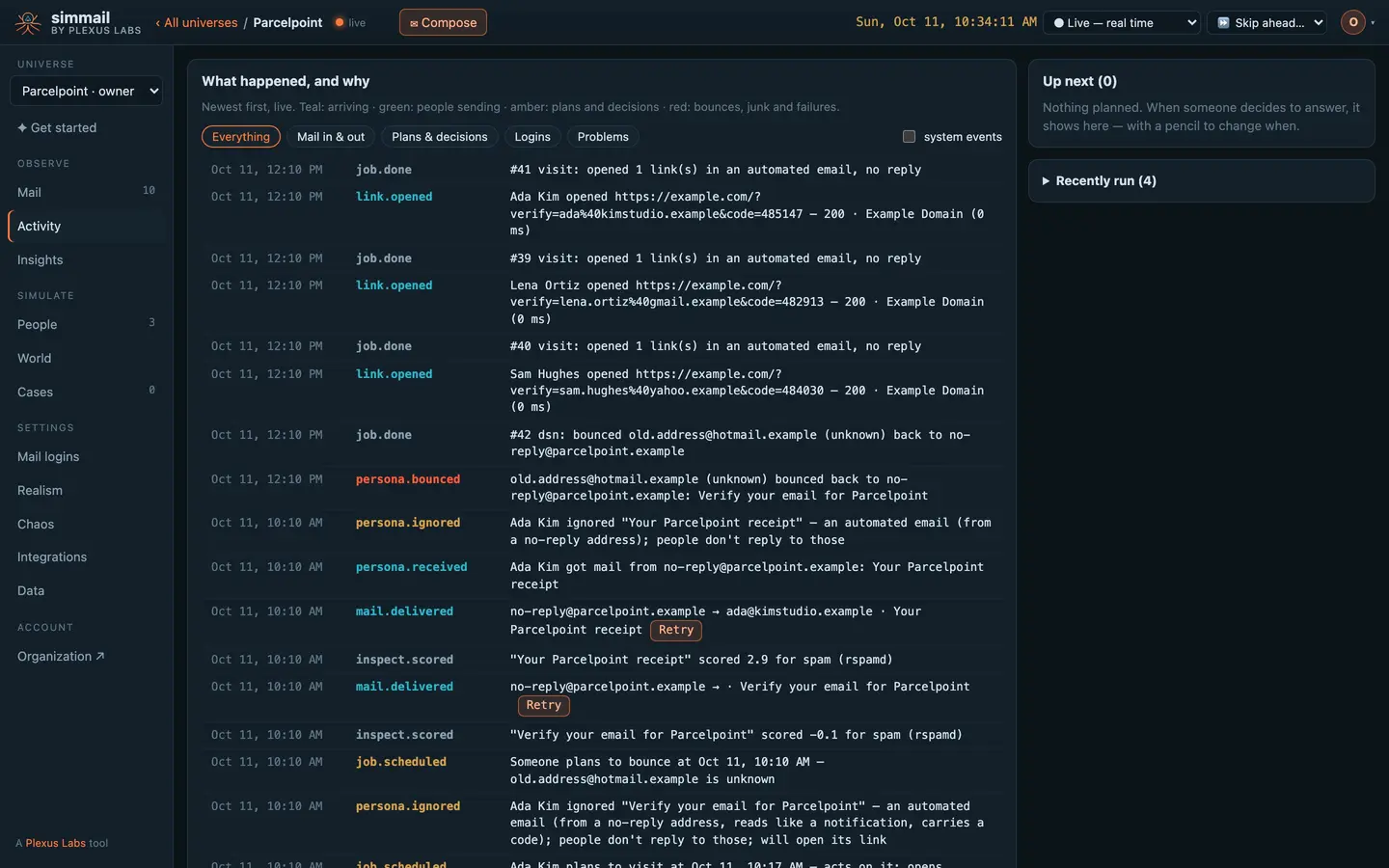The width and height of the screenshot is (1389, 868).
Task: Open the user avatar 'O' menu
Action: click(1353, 22)
